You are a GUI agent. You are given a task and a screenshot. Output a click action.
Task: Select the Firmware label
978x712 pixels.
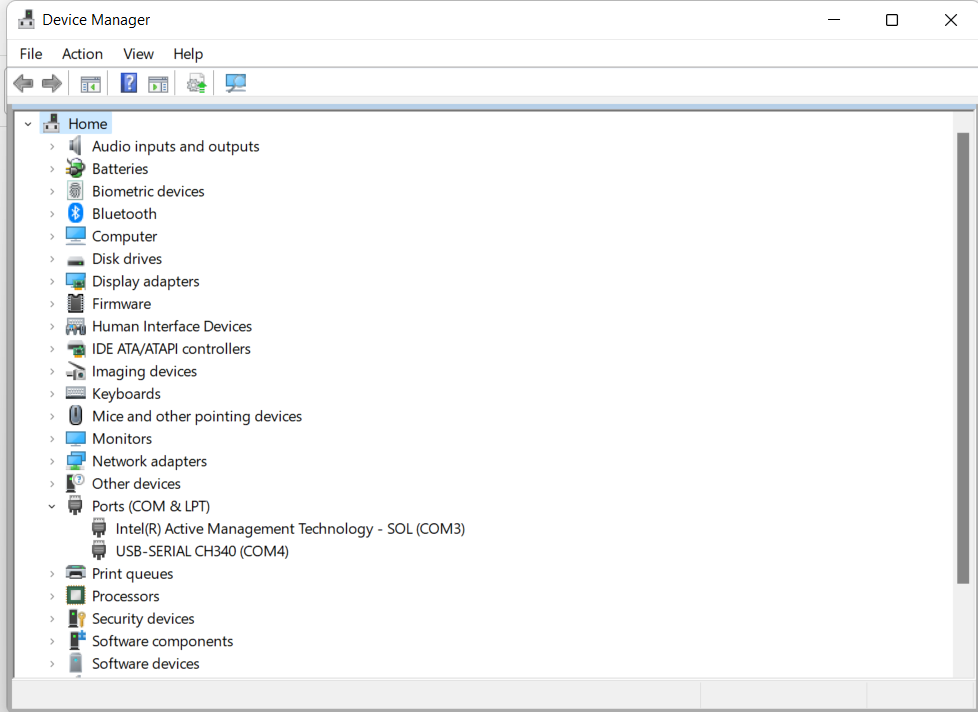pyautogui.click(x=121, y=304)
